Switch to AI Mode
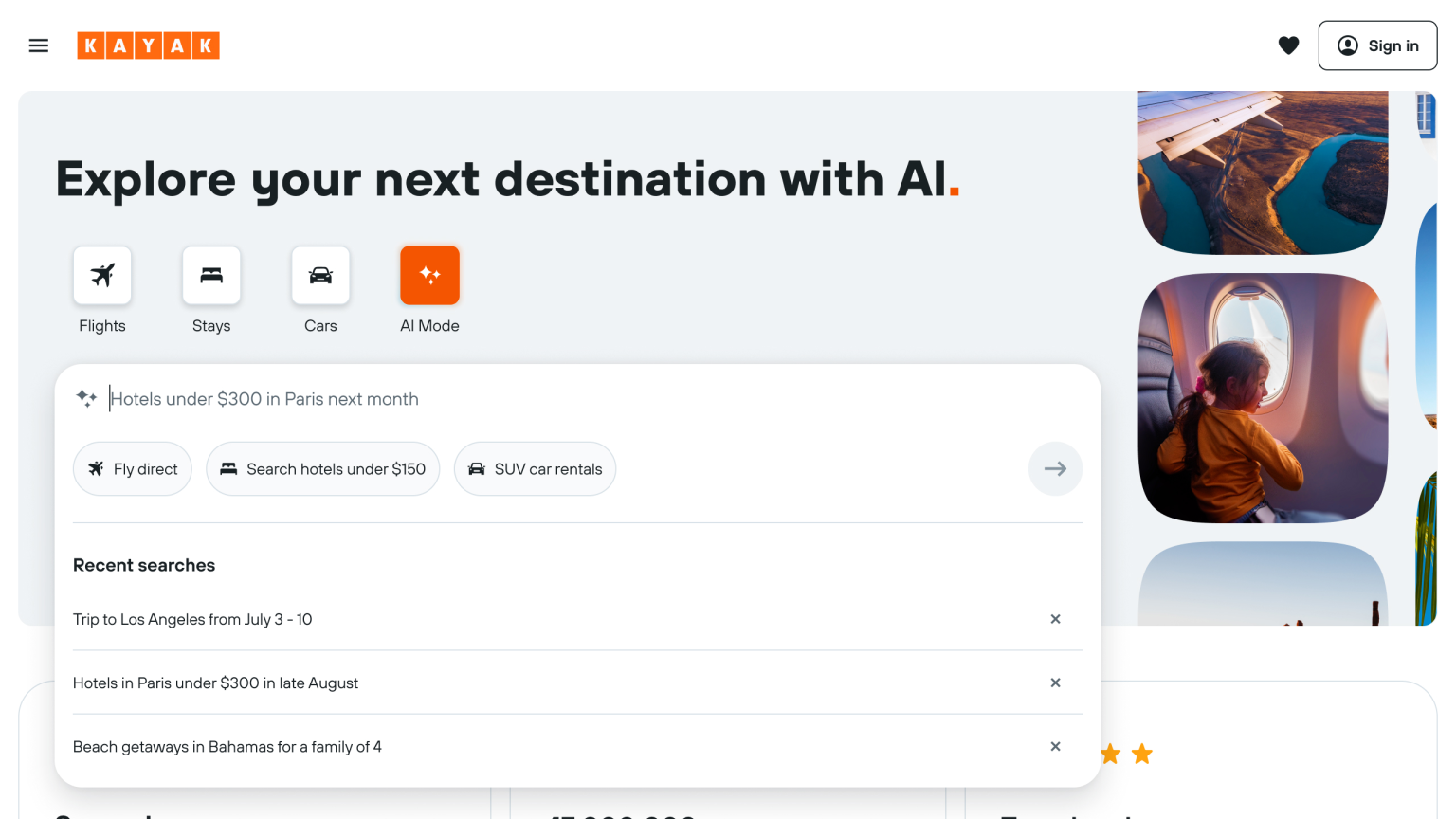This screenshot has height=819, width=1456. point(429,276)
